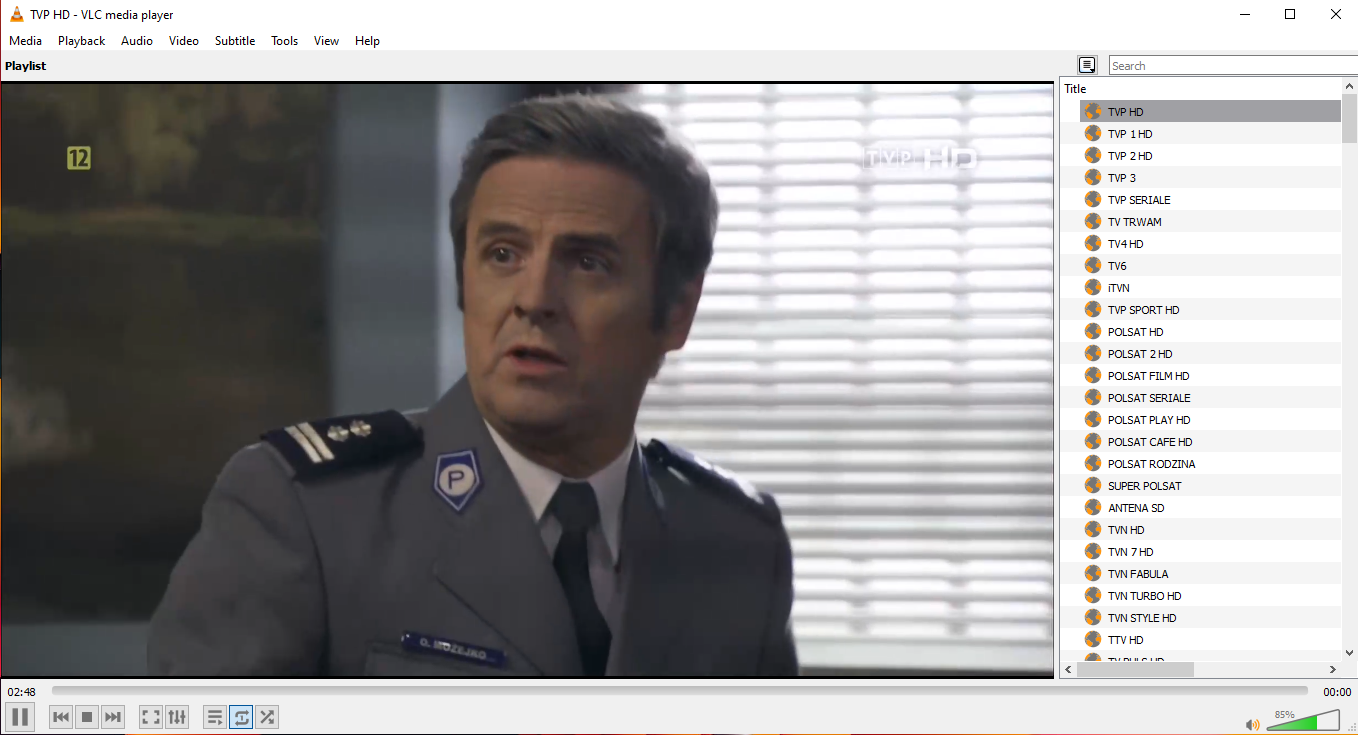Adjust the 85% volume slider
Image resolution: width=1358 pixels, height=735 pixels.
pos(1304,720)
